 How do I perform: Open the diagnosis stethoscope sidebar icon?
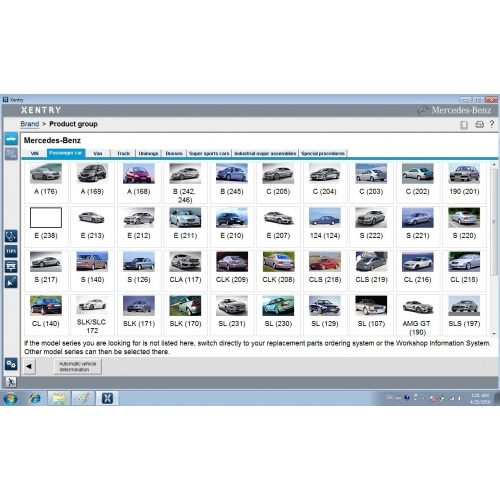[11, 236]
